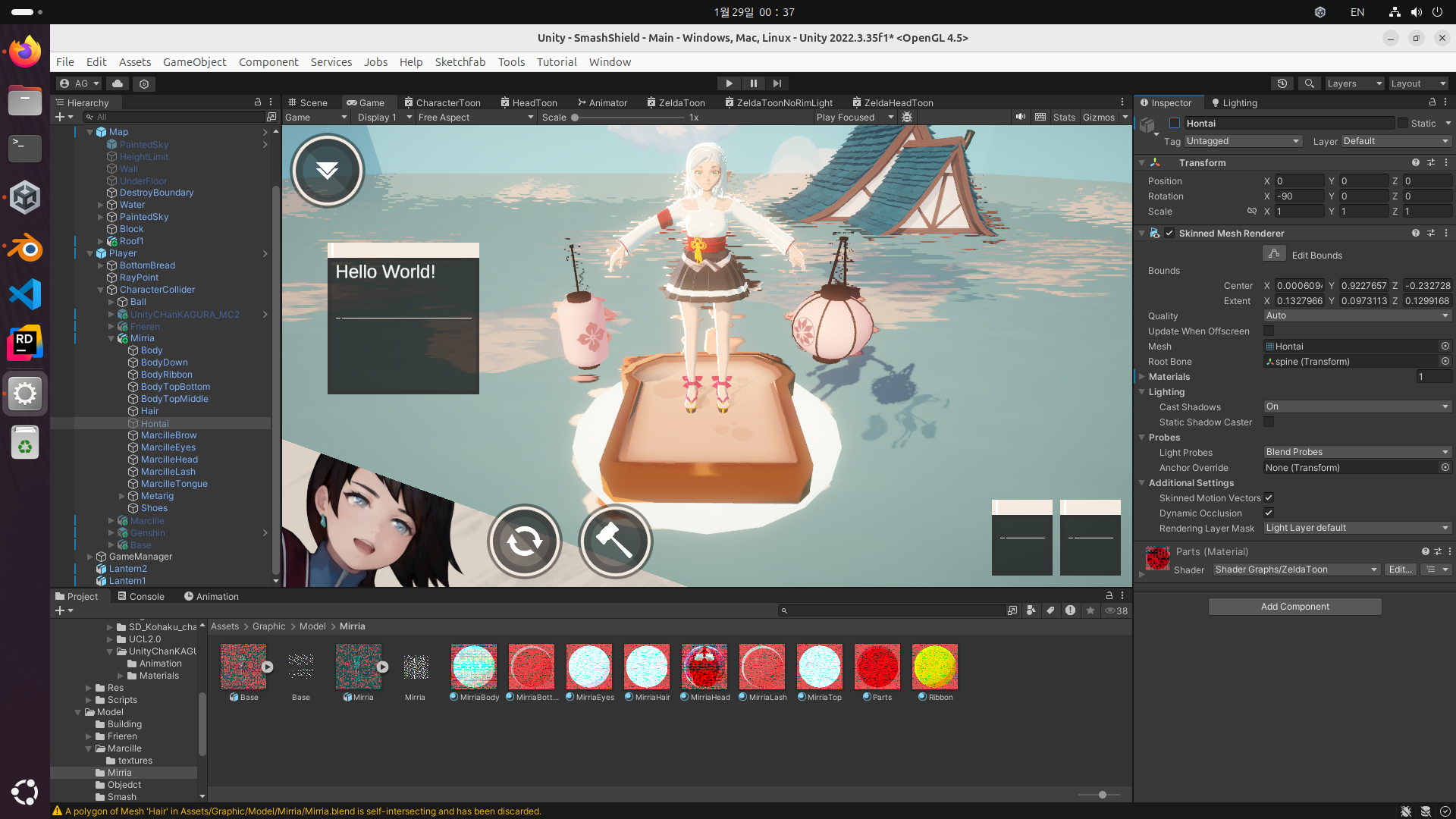The height and width of the screenshot is (819, 1456).
Task: Open the Sketchfab menu
Action: click(x=460, y=62)
